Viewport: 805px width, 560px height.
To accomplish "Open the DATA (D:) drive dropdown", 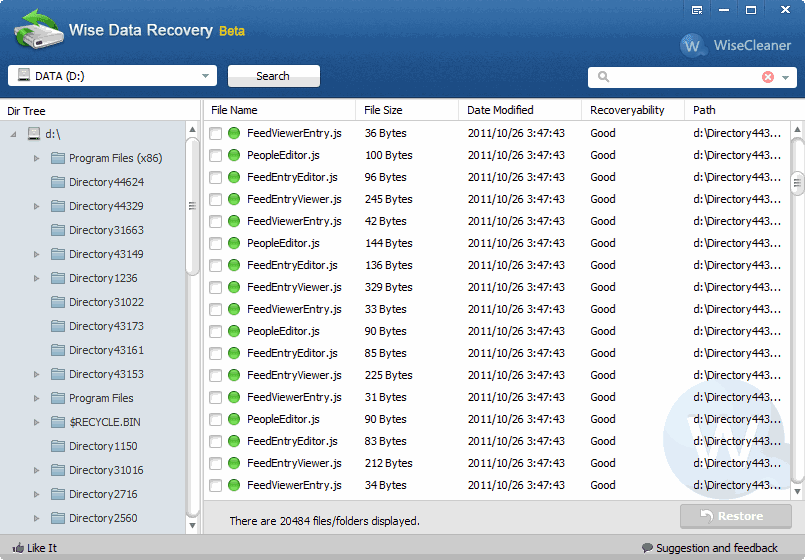I will point(205,76).
